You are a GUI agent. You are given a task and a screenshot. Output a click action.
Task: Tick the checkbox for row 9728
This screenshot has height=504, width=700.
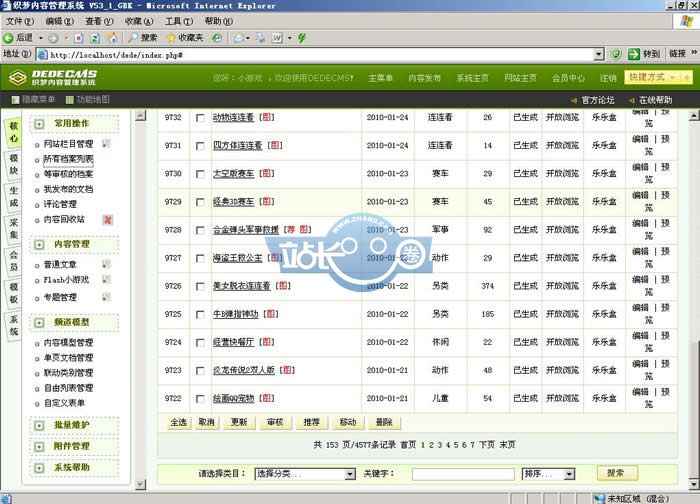(200, 230)
